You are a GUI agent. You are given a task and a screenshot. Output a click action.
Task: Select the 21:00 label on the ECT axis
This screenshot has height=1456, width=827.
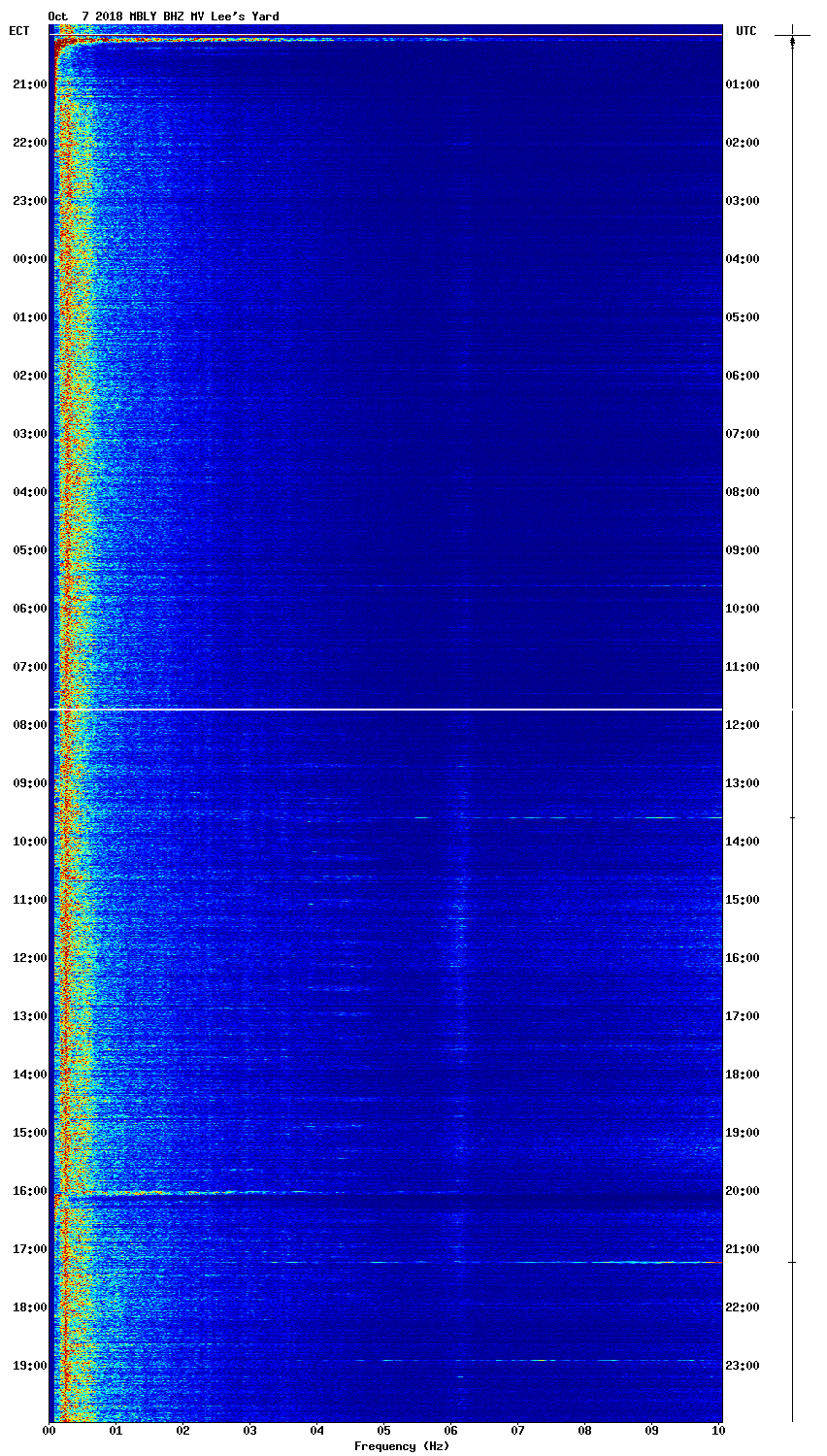pyautogui.click(x=29, y=84)
